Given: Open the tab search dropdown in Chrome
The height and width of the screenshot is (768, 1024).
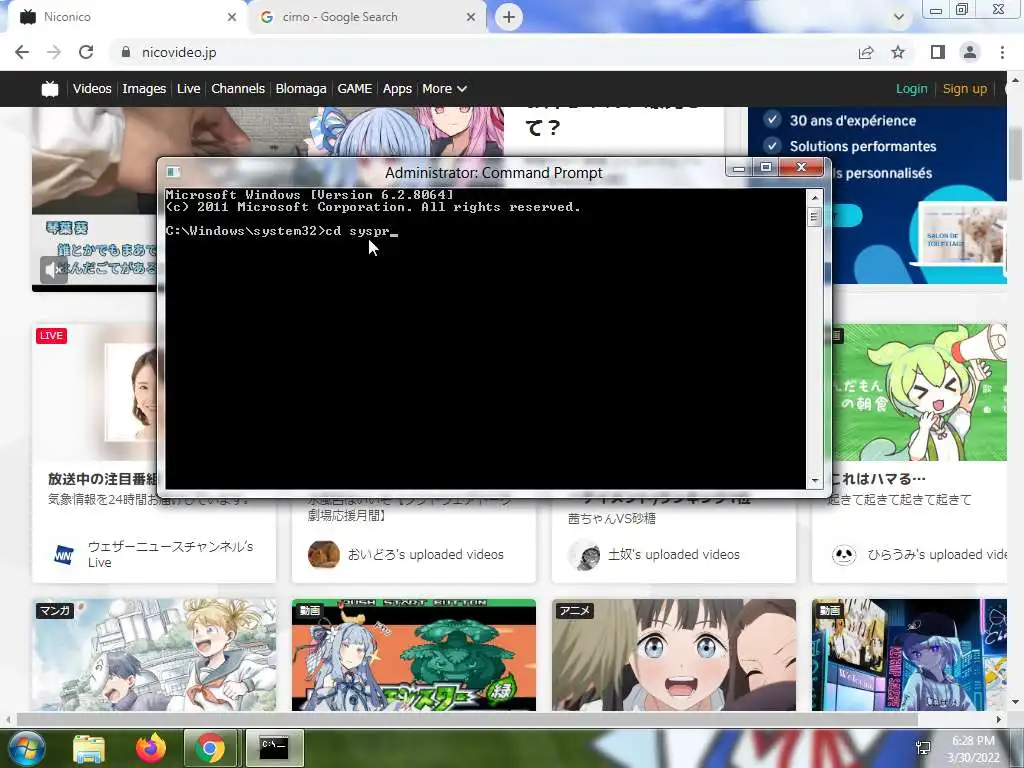Looking at the screenshot, I should (x=899, y=17).
